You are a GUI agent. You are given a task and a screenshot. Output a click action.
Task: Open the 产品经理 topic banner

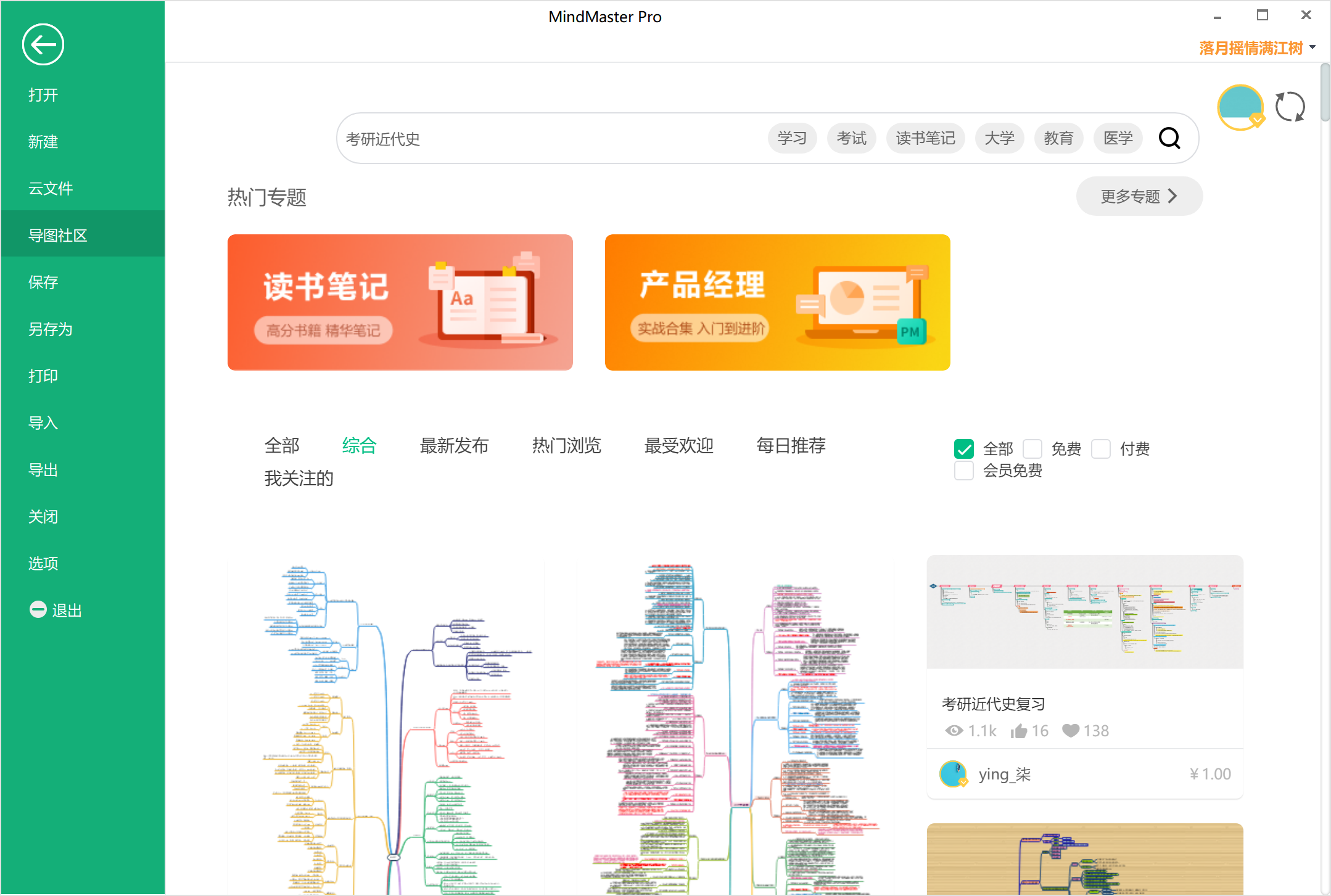pyautogui.click(x=777, y=302)
